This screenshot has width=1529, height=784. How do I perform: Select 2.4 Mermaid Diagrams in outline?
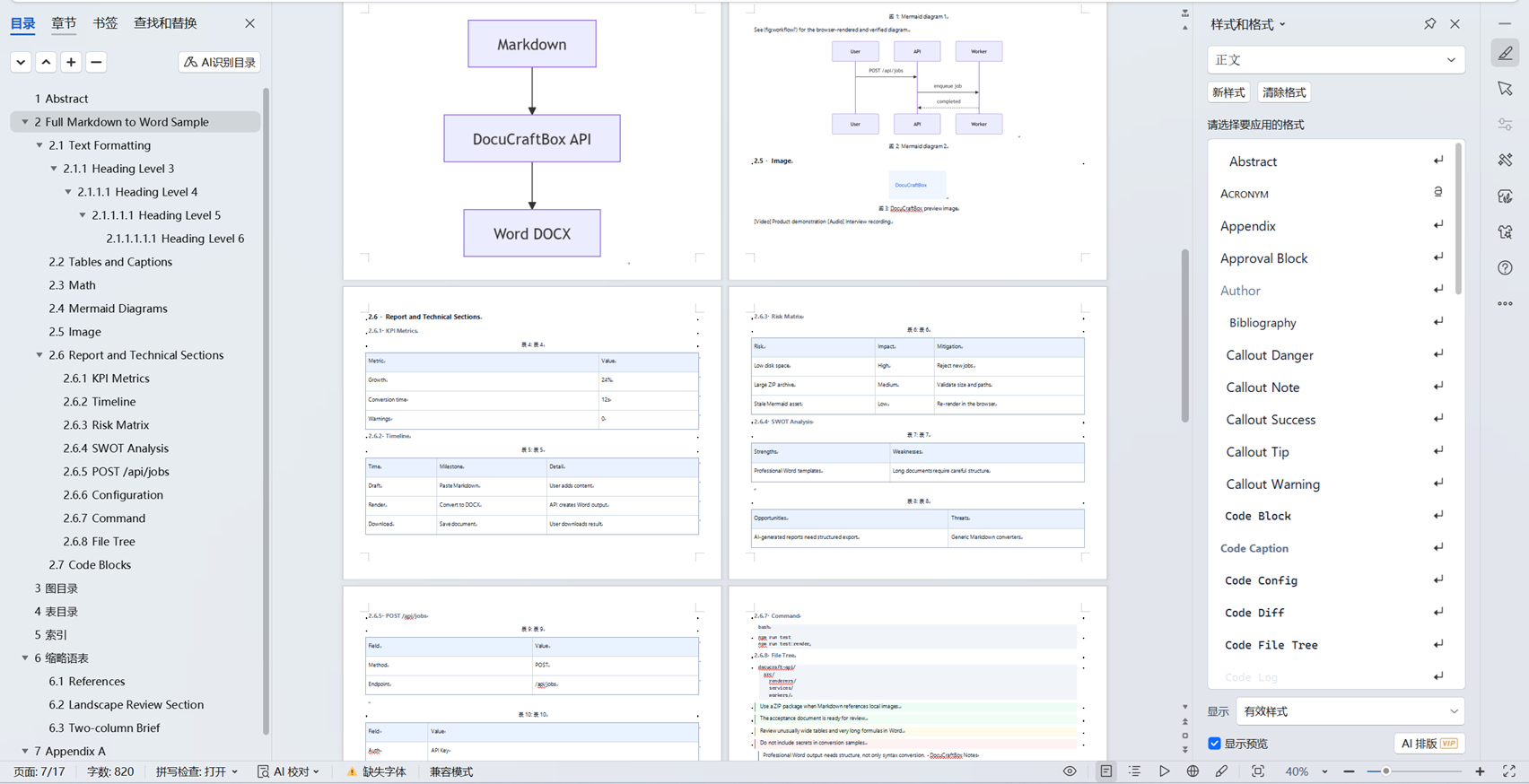108,309
